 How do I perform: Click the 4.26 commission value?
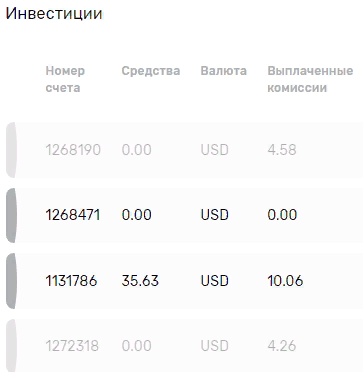tap(282, 346)
